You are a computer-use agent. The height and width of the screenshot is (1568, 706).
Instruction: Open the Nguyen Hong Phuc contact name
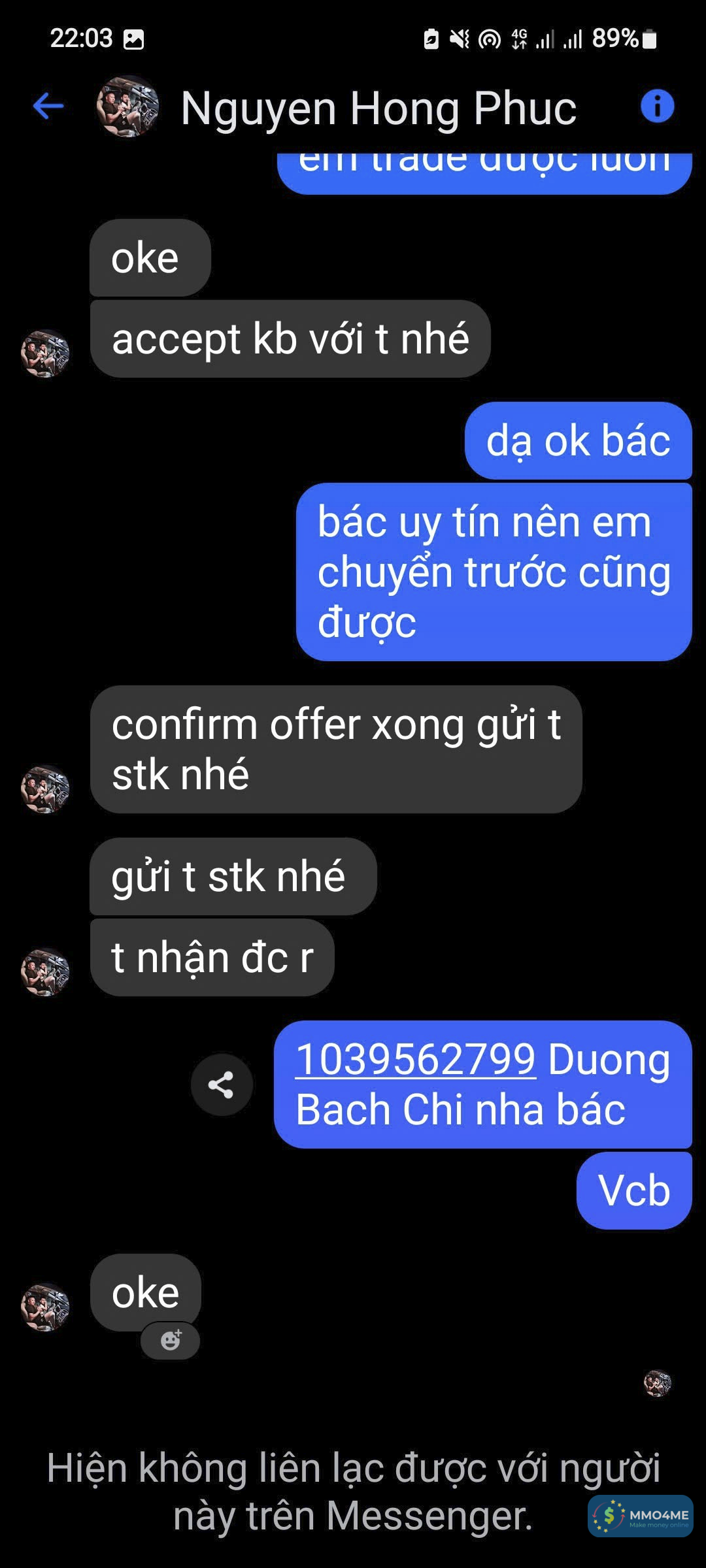click(378, 108)
